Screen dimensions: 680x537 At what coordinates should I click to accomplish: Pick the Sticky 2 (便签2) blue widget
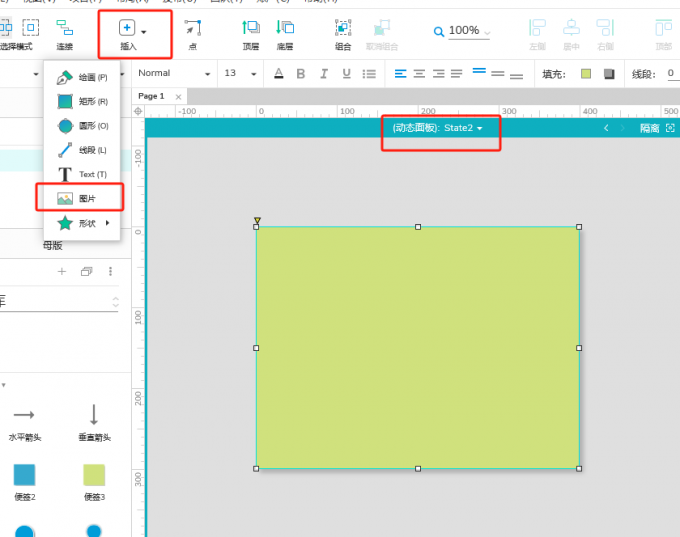click(x=24, y=483)
